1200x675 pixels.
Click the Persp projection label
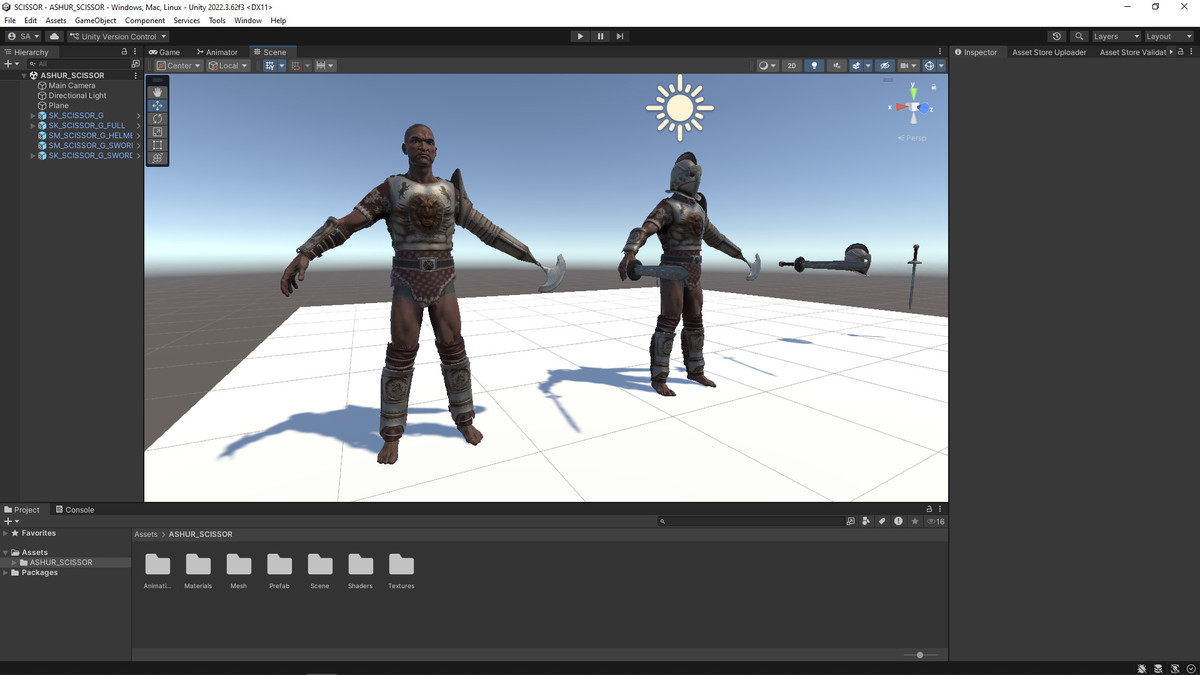(x=915, y=138)
